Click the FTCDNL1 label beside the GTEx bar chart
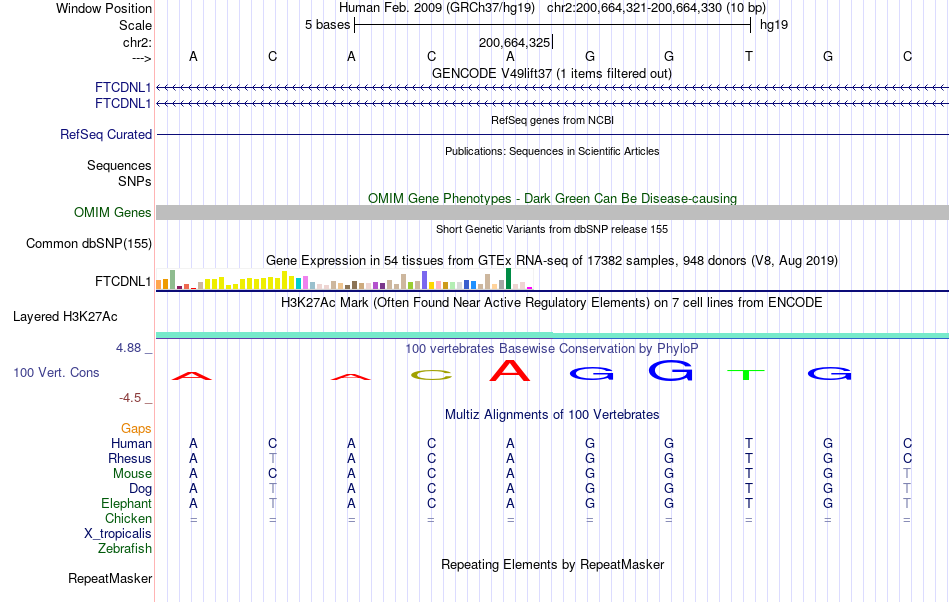Viewport: 950px width, 602px height. tap(123, 282)
